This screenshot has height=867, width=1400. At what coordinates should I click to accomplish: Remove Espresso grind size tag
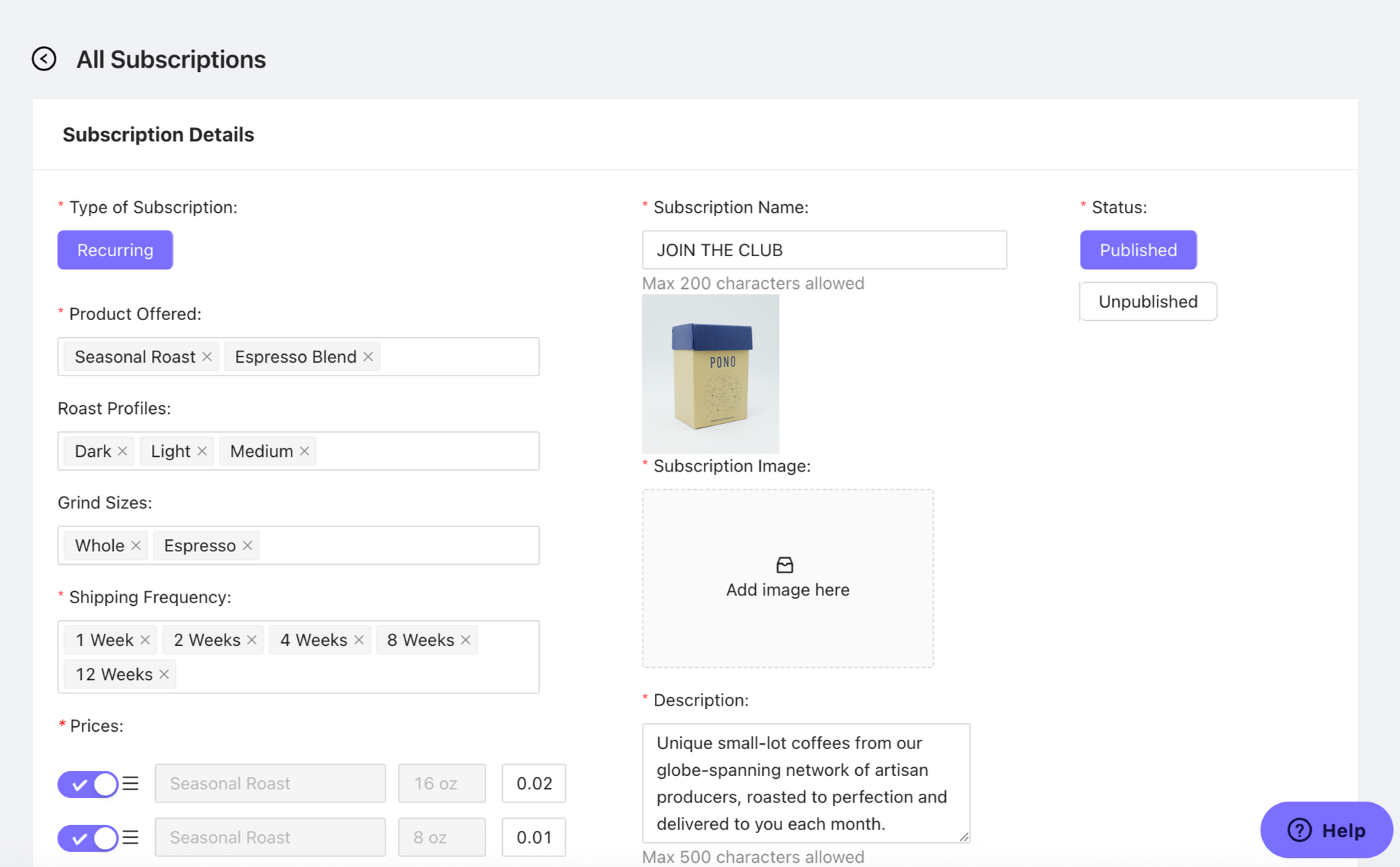[x=247, y=546]
